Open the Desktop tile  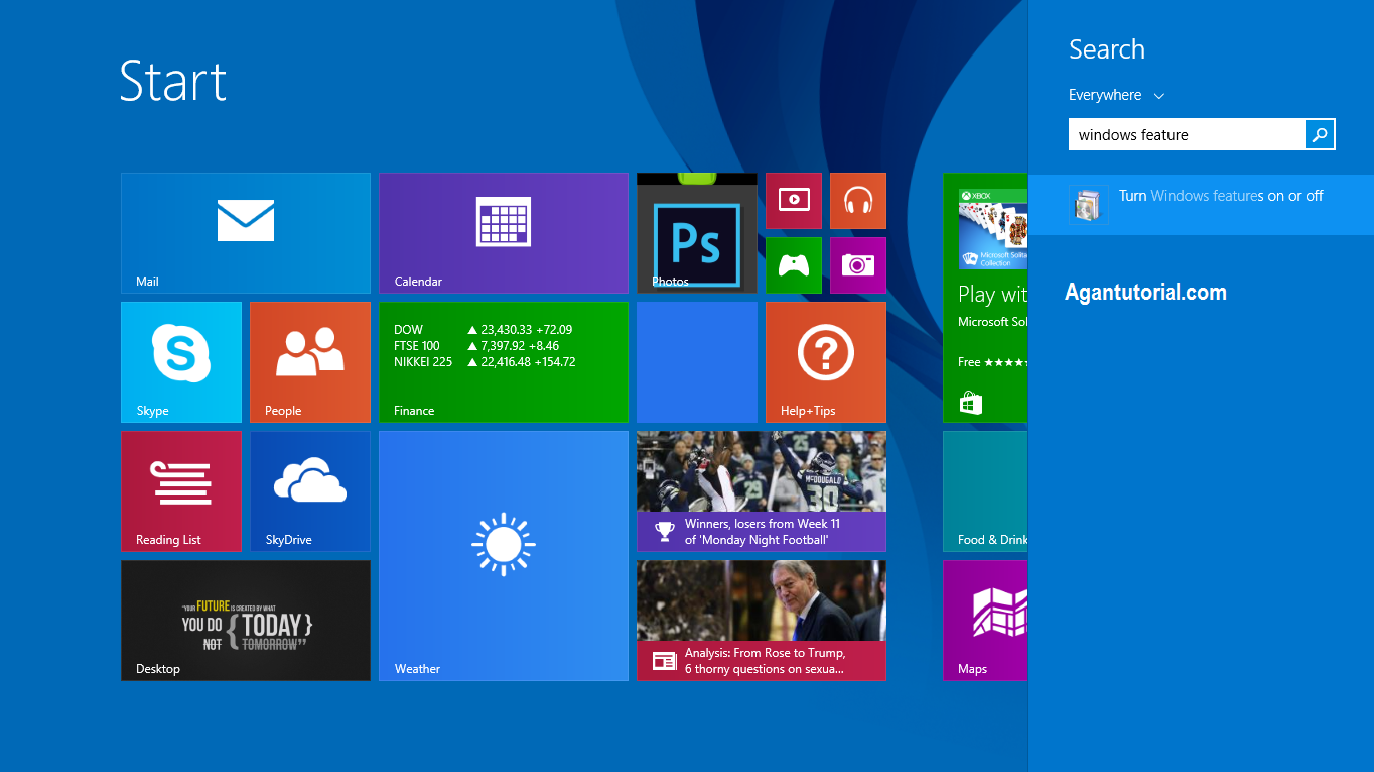[x=246, y=620]
